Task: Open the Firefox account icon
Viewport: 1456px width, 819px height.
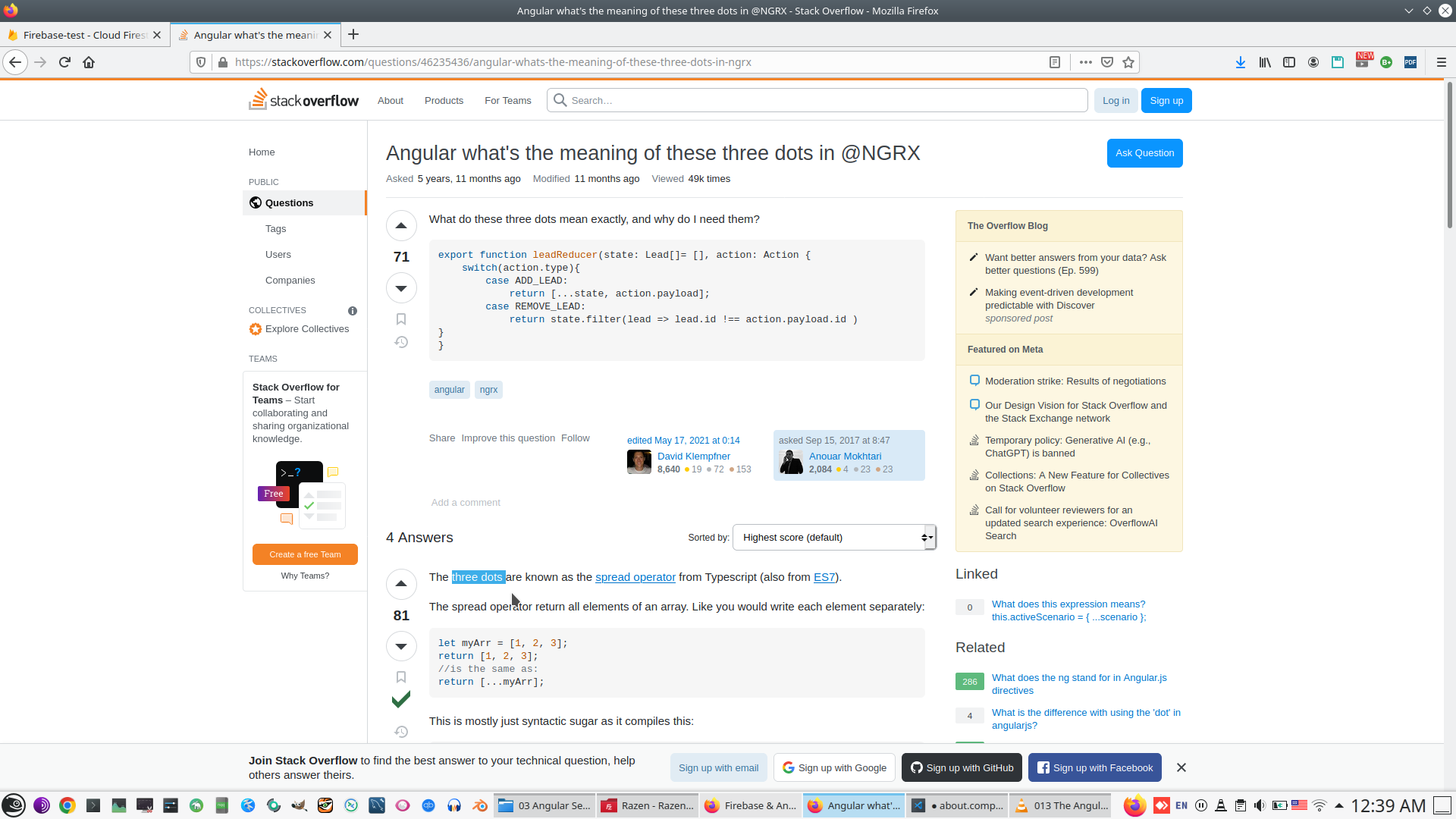Action: 1313,62
